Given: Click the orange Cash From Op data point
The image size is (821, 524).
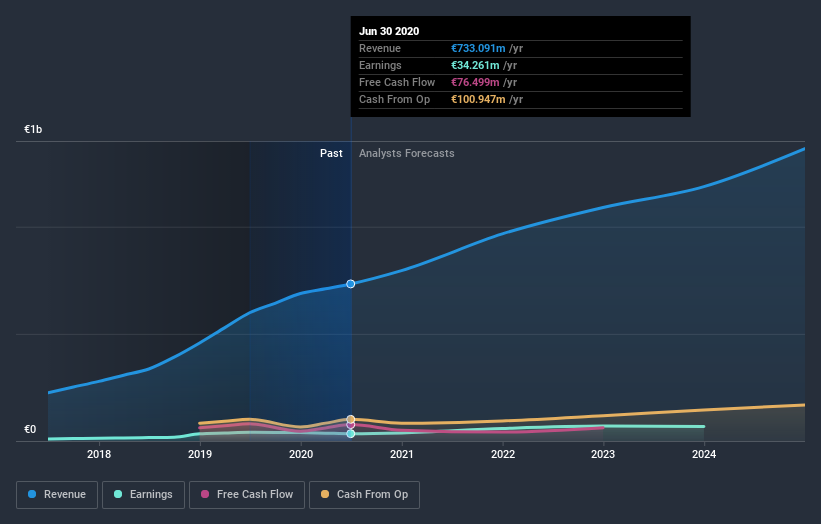Looking at the screenshot, I should 351,419.
